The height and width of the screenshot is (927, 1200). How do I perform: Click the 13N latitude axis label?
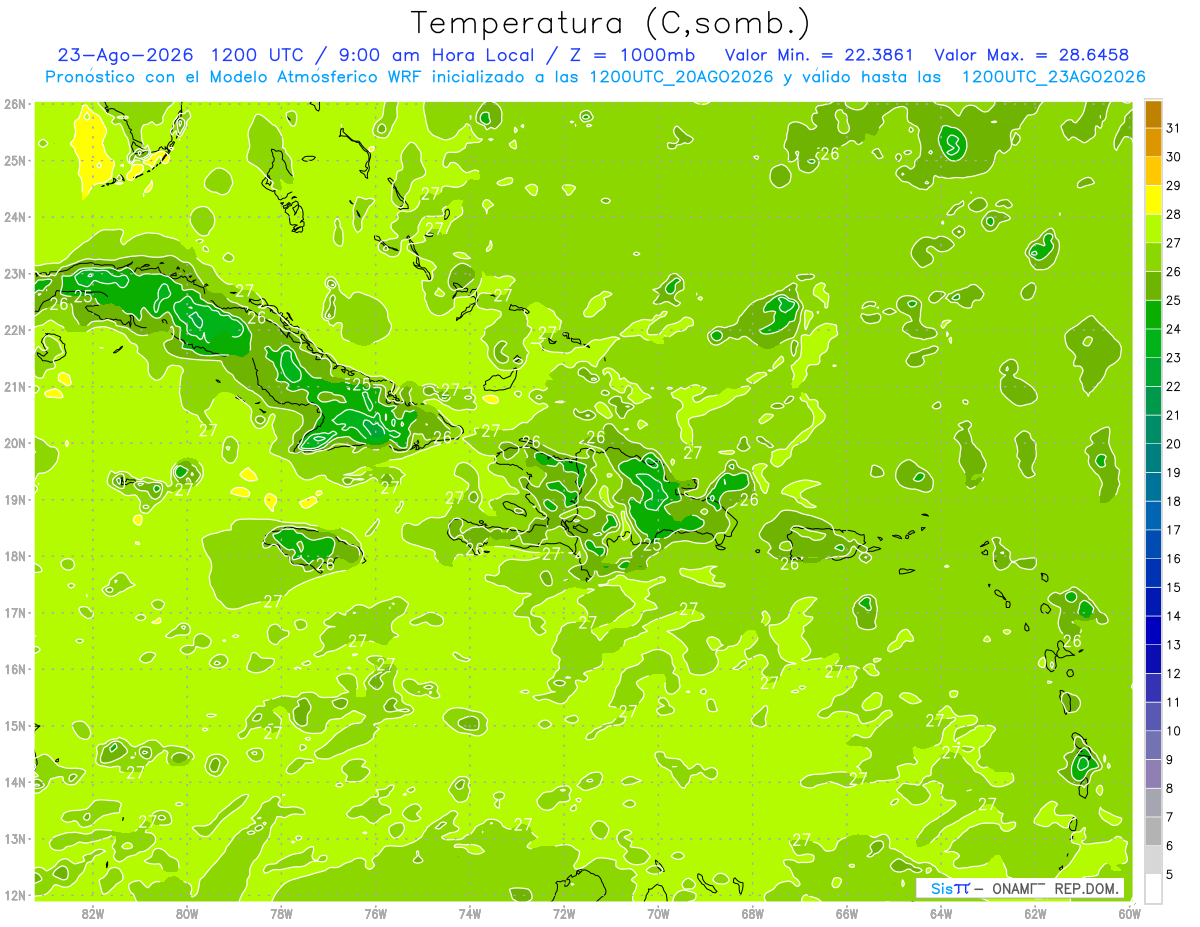pyautogui.click(x=14, y=839)
